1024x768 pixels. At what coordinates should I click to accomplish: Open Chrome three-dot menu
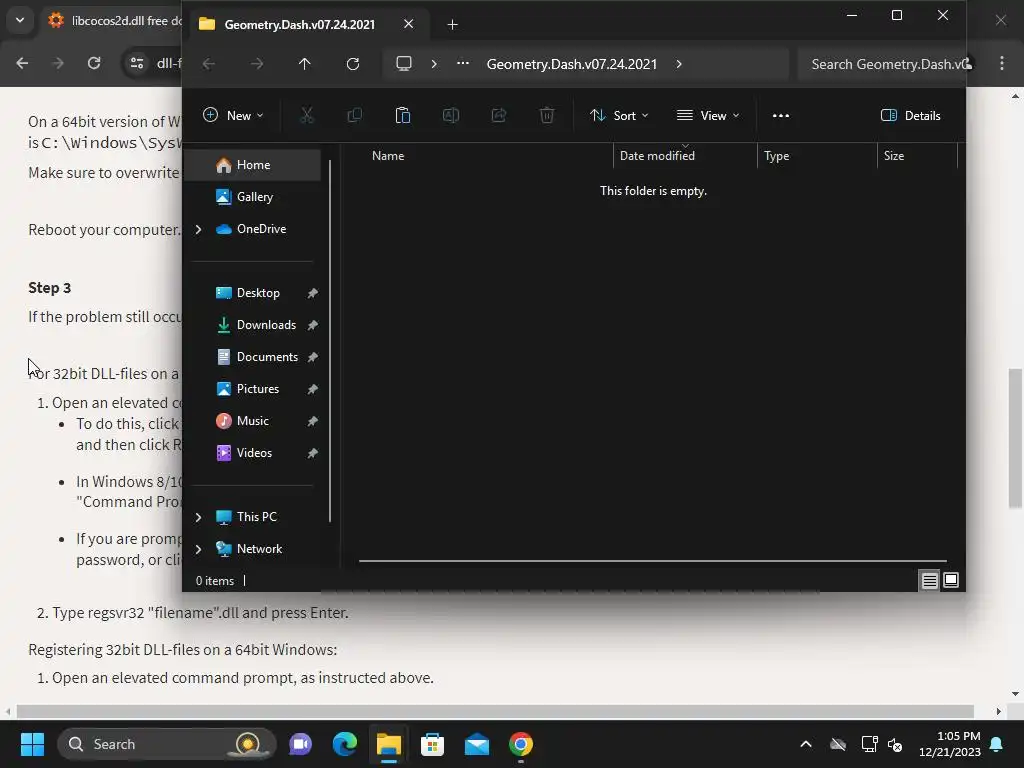click(1002, 63)
